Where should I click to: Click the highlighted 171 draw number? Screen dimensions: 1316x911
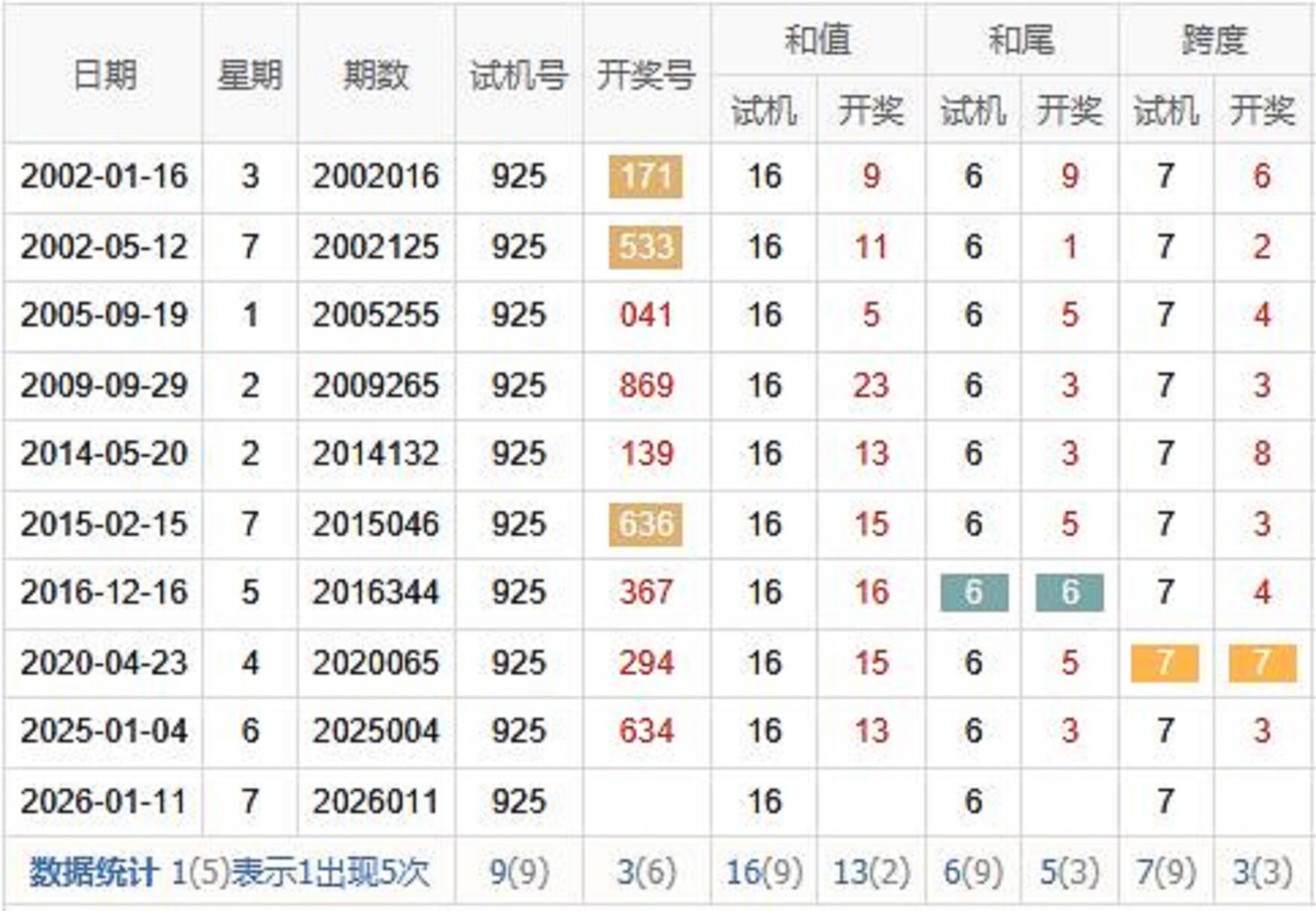[645, 176]
